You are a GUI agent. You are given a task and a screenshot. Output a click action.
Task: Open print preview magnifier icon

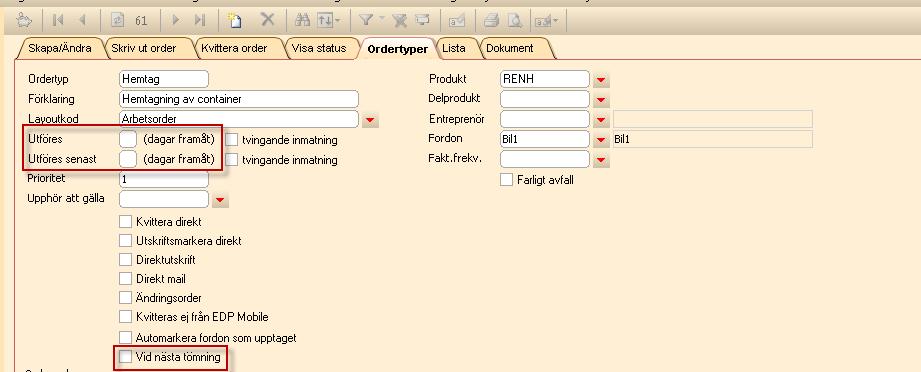(x=515, y=21)
